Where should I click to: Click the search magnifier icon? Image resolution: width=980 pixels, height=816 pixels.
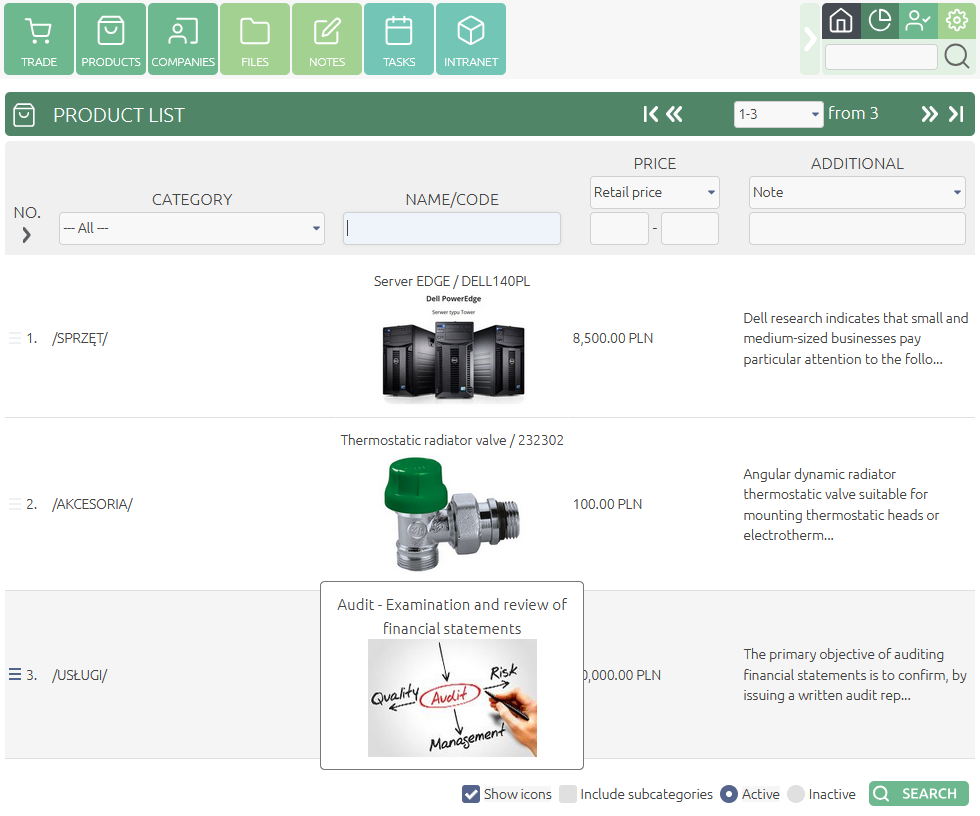tap(956, 56)
